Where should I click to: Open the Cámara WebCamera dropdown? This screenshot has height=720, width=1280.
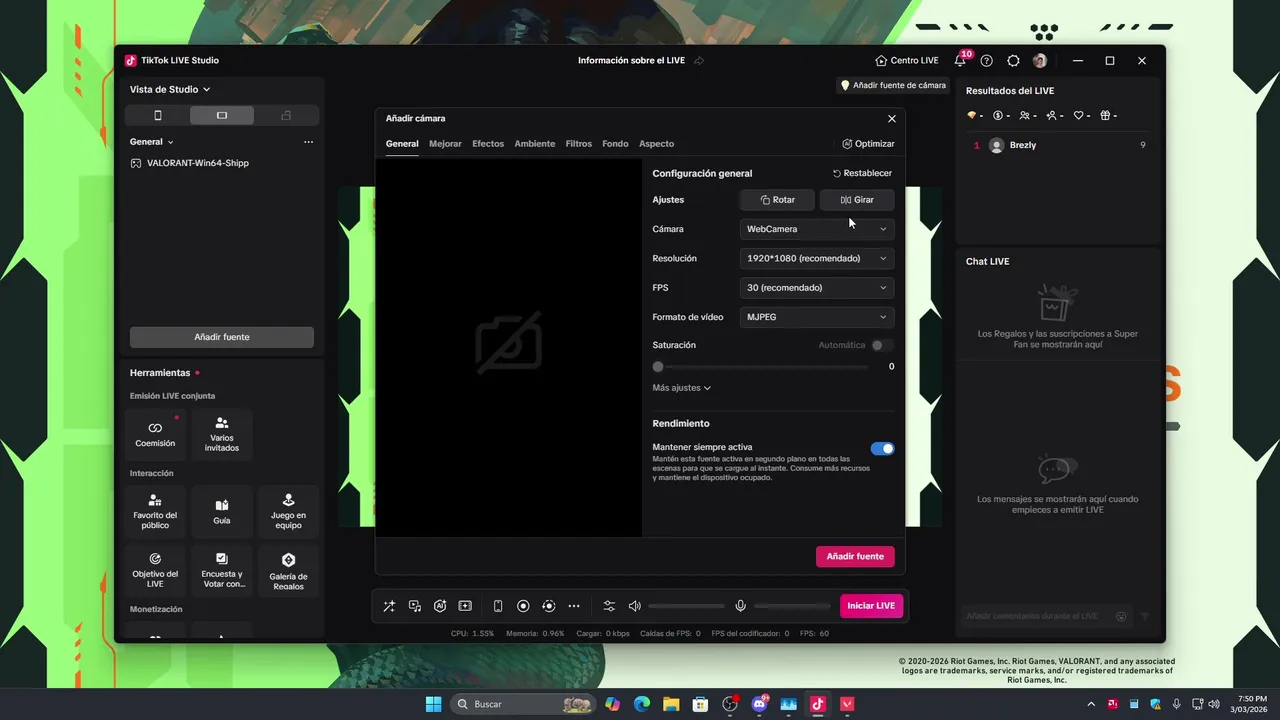click(817, 229)
